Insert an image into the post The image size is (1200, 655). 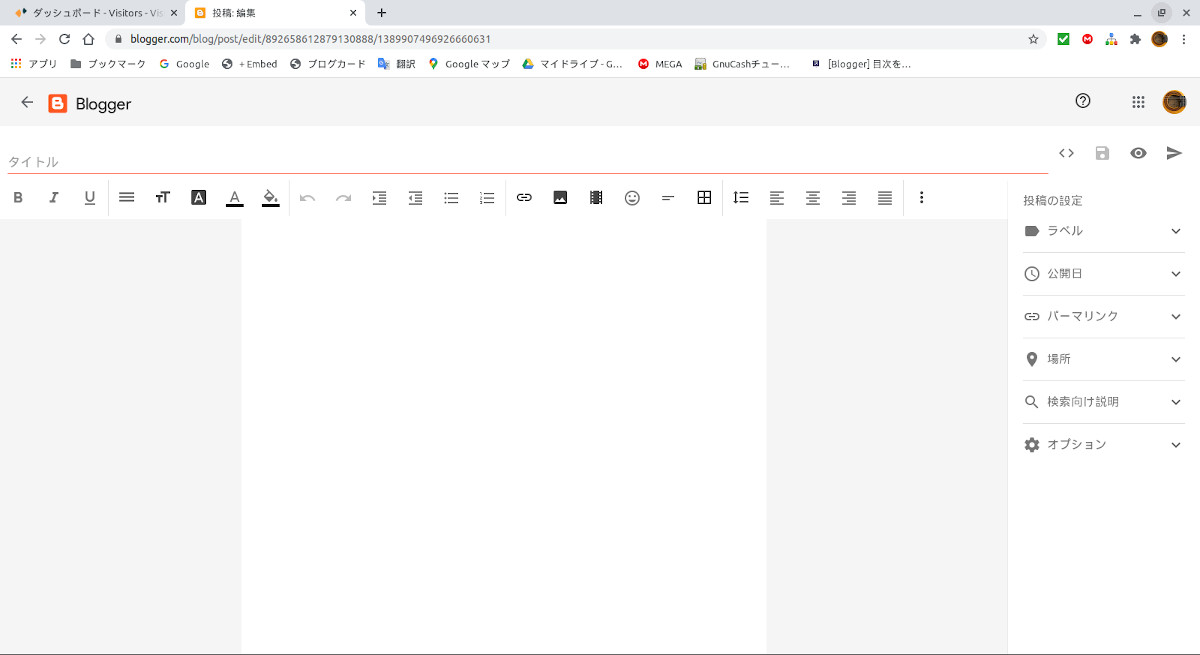[560, 198]
